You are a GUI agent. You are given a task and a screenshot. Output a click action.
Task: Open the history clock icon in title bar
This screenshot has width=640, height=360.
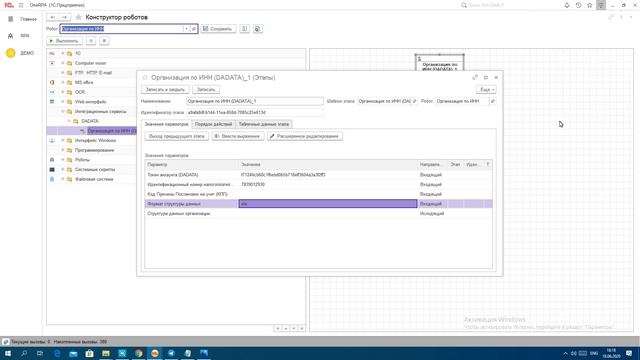[578, 5]
